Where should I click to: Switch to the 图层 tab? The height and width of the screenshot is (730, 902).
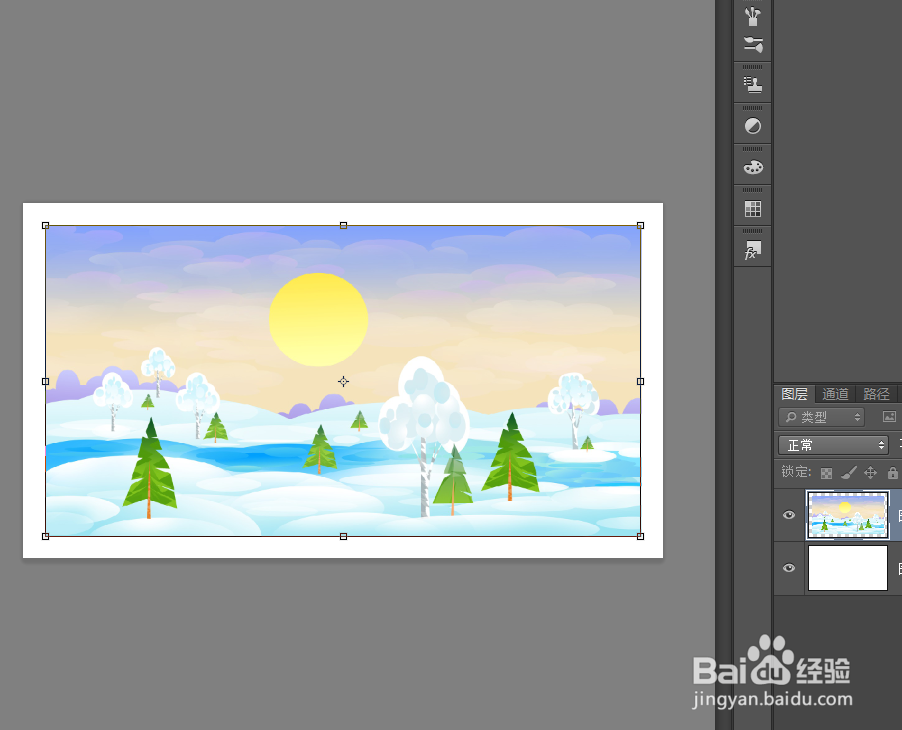794,394
